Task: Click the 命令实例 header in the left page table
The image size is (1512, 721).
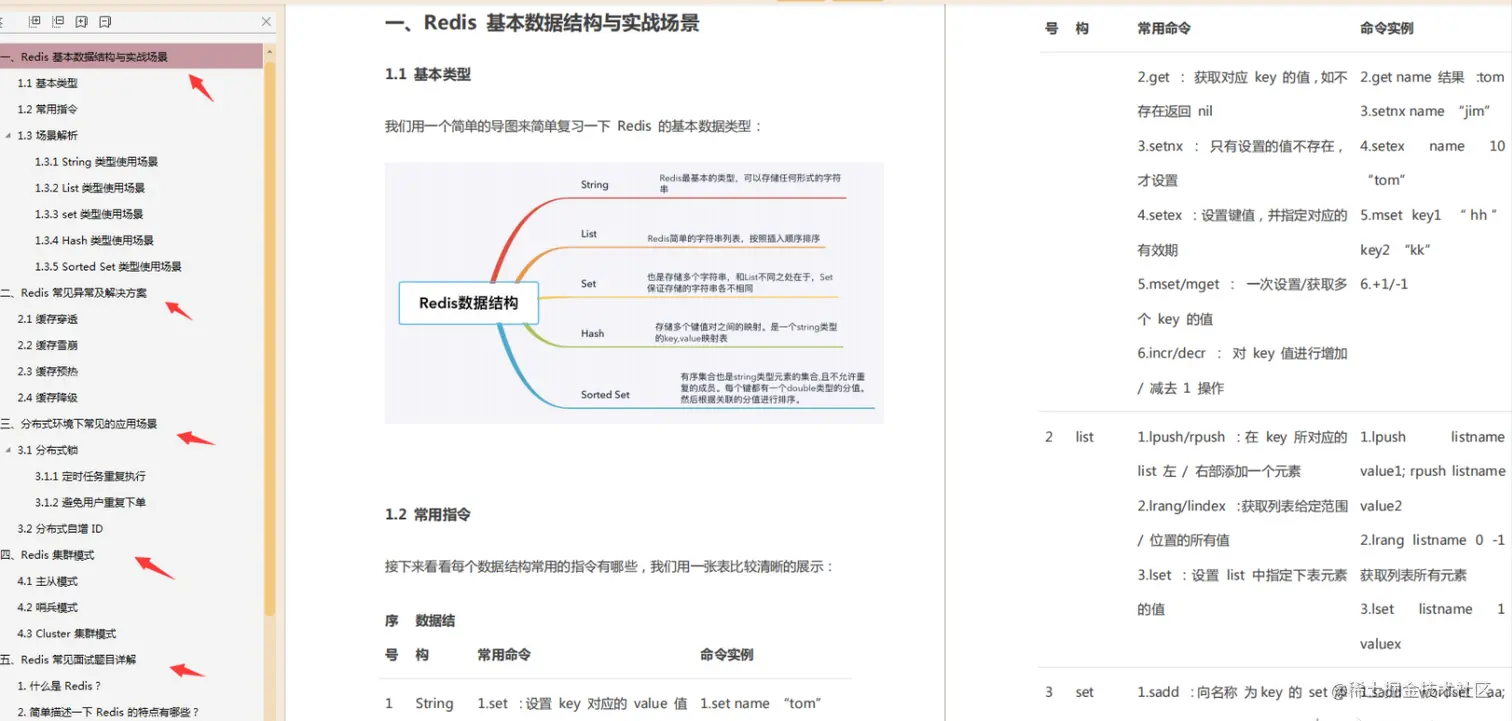Action: (727, 655)
